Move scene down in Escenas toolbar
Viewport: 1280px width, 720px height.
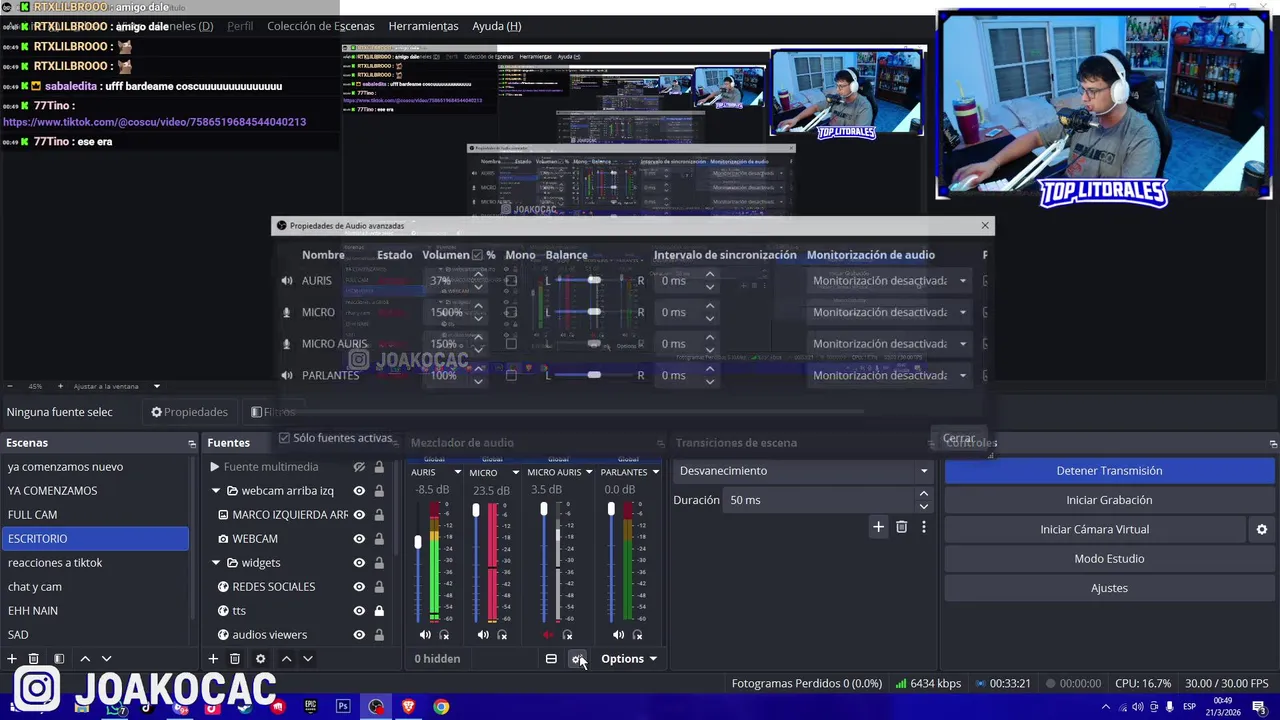pos(107,659)
